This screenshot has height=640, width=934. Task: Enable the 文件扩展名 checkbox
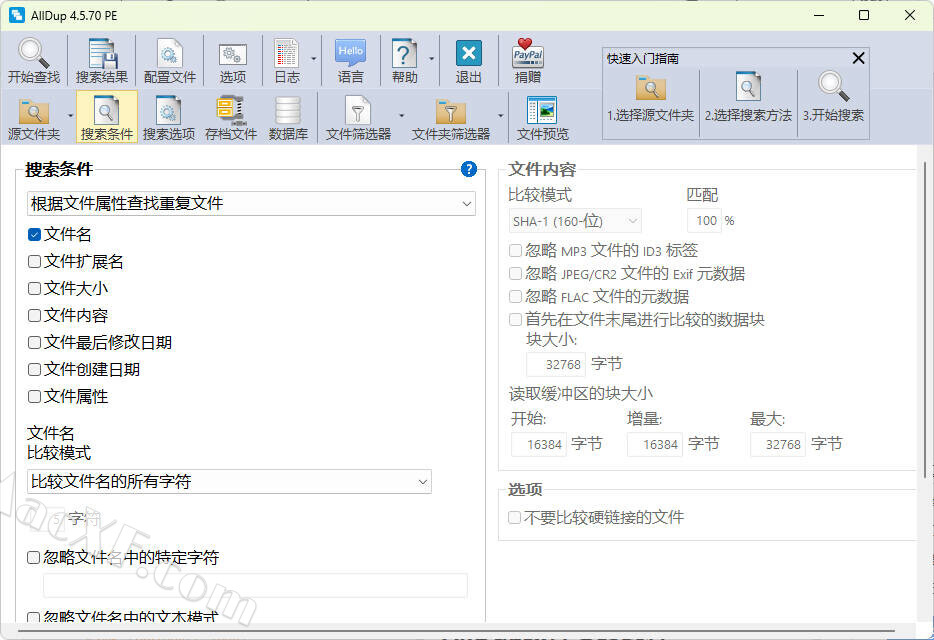click(35, 262)
